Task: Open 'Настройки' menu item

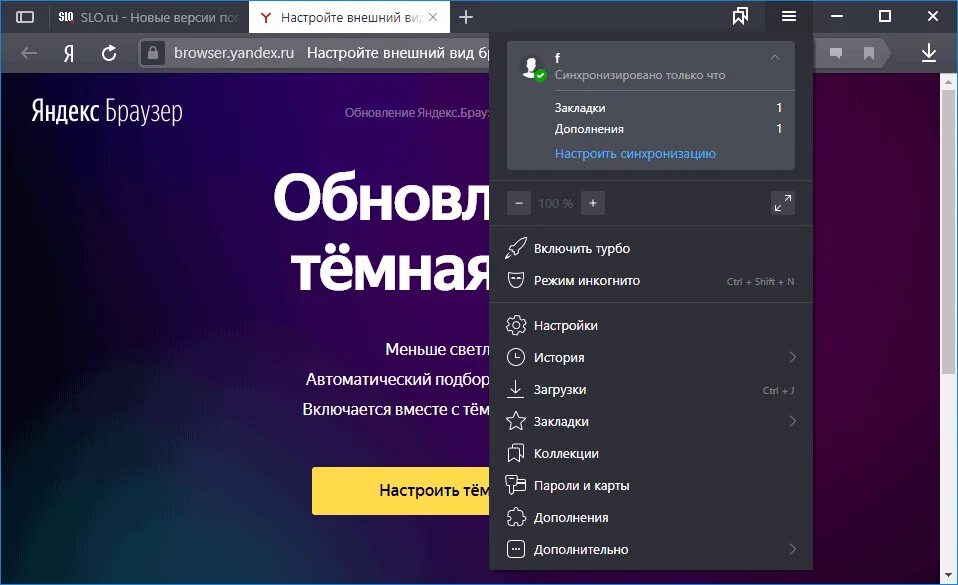Action: coord(651,325)
